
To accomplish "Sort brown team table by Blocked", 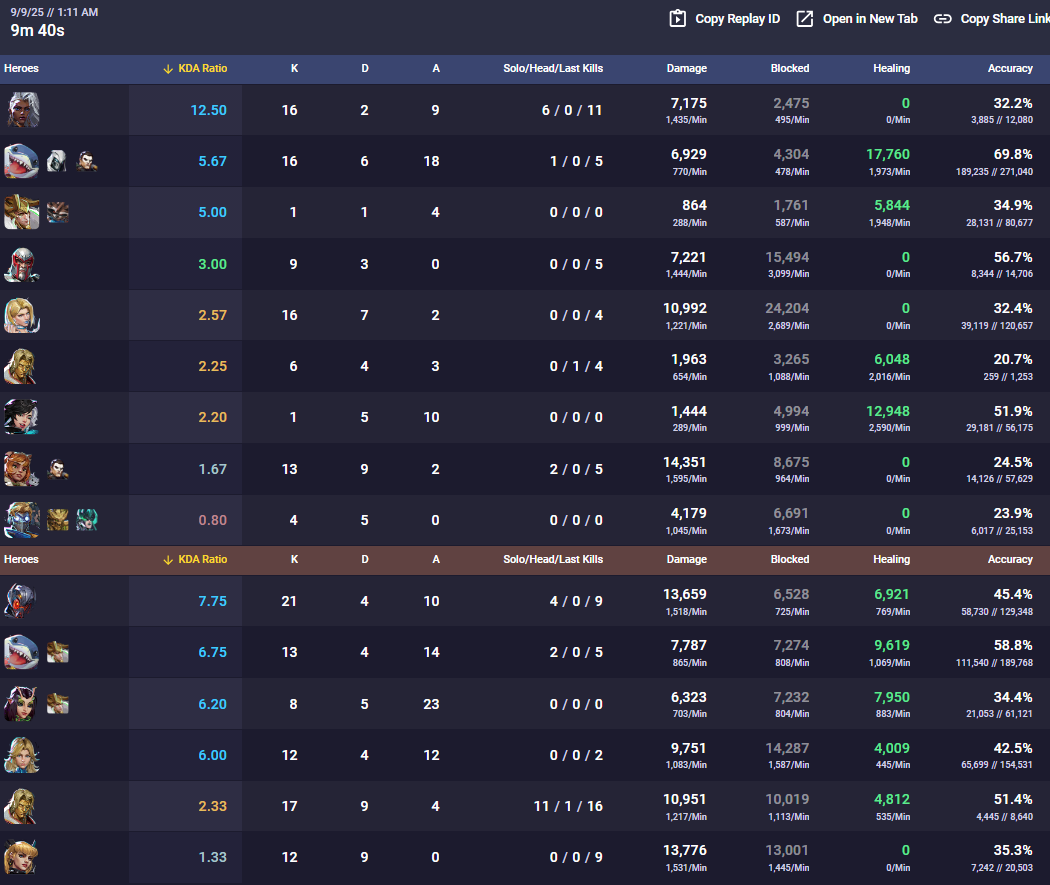I will pyautogui.click(x=790, y=559).
